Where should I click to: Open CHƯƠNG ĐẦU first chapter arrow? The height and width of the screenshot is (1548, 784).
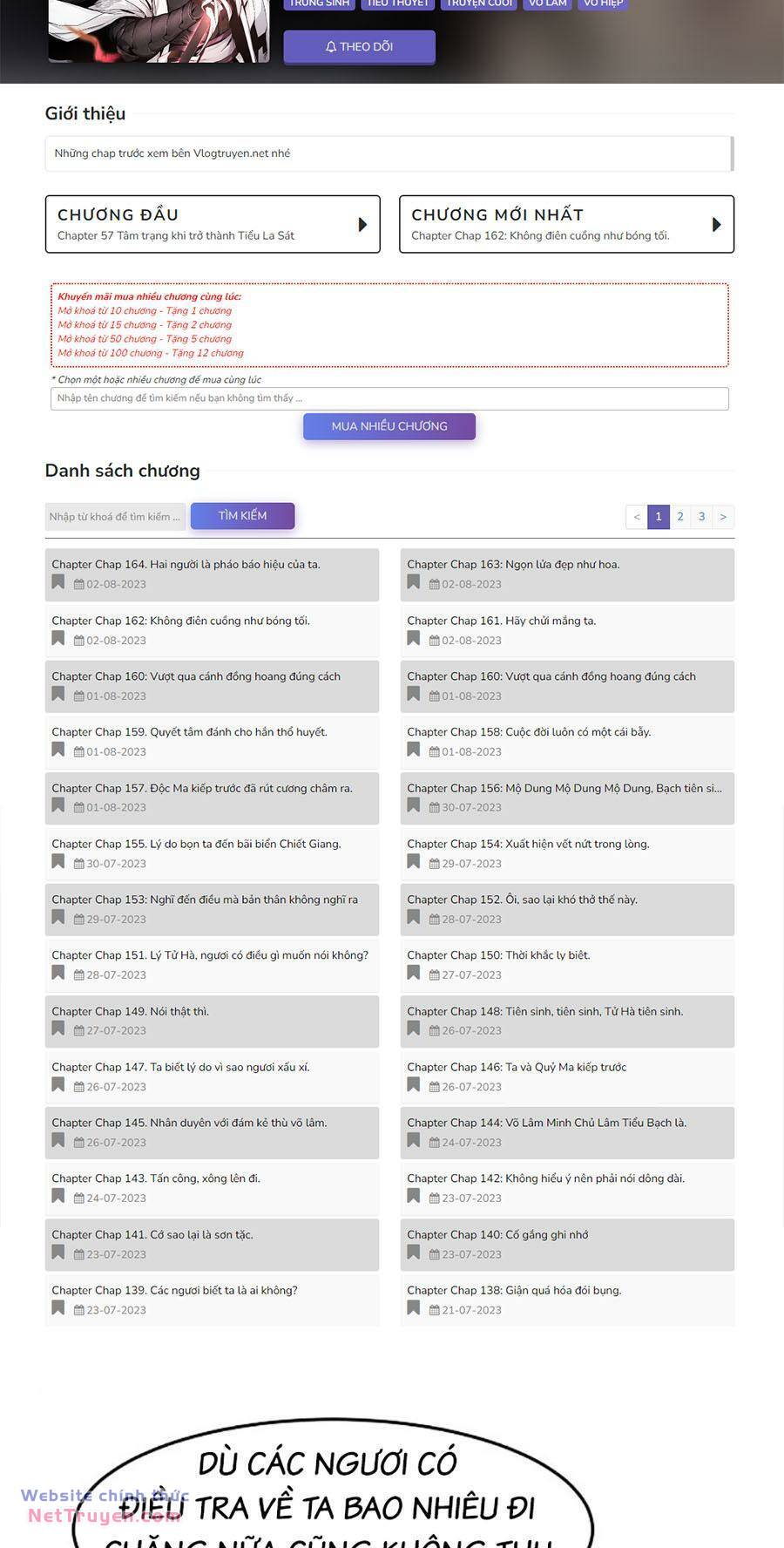362,225
